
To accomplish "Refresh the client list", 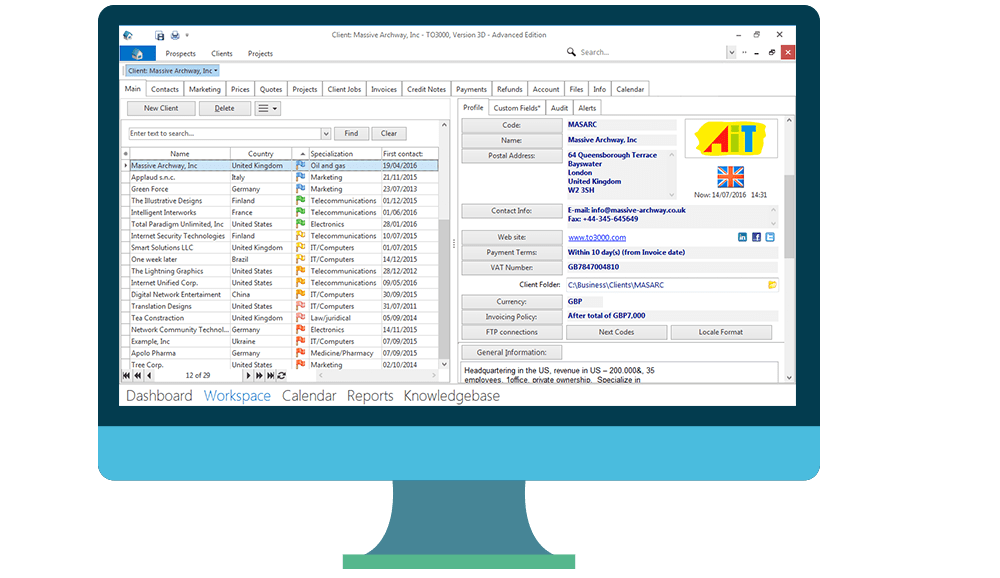I will click(x=282, y=374).
